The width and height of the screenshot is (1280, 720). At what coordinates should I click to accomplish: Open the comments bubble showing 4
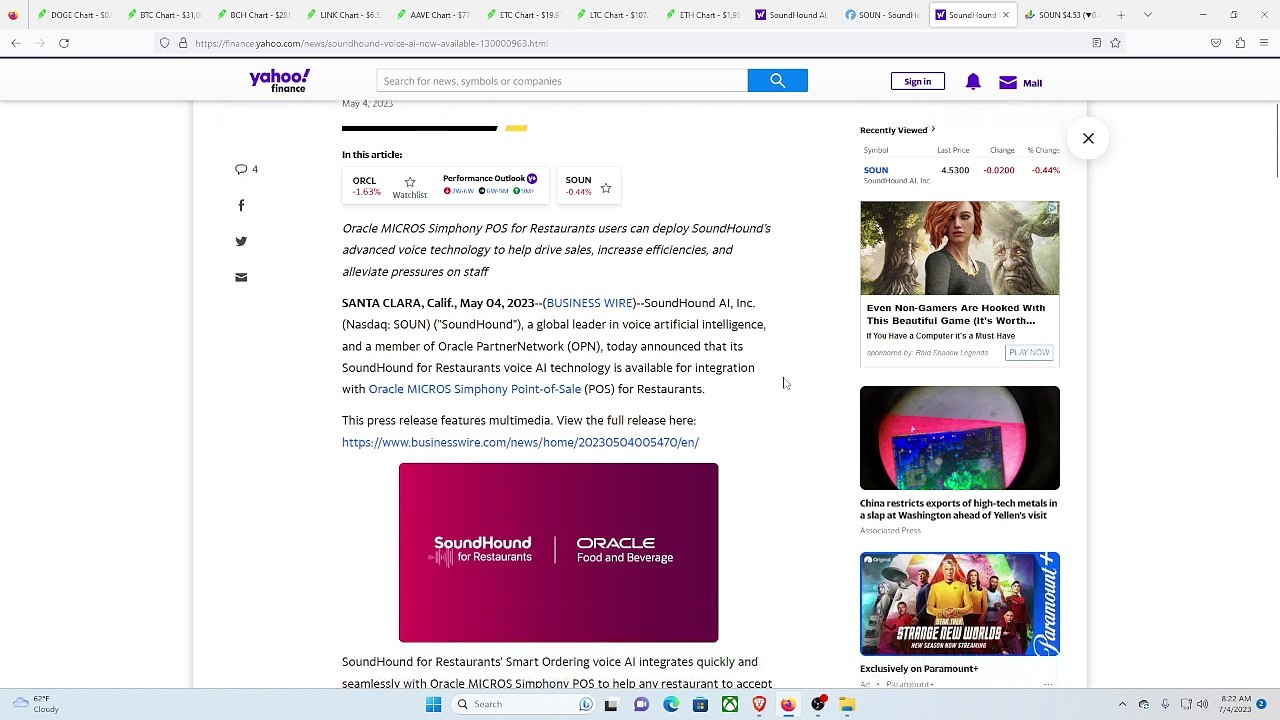click(x=246, y=169)
